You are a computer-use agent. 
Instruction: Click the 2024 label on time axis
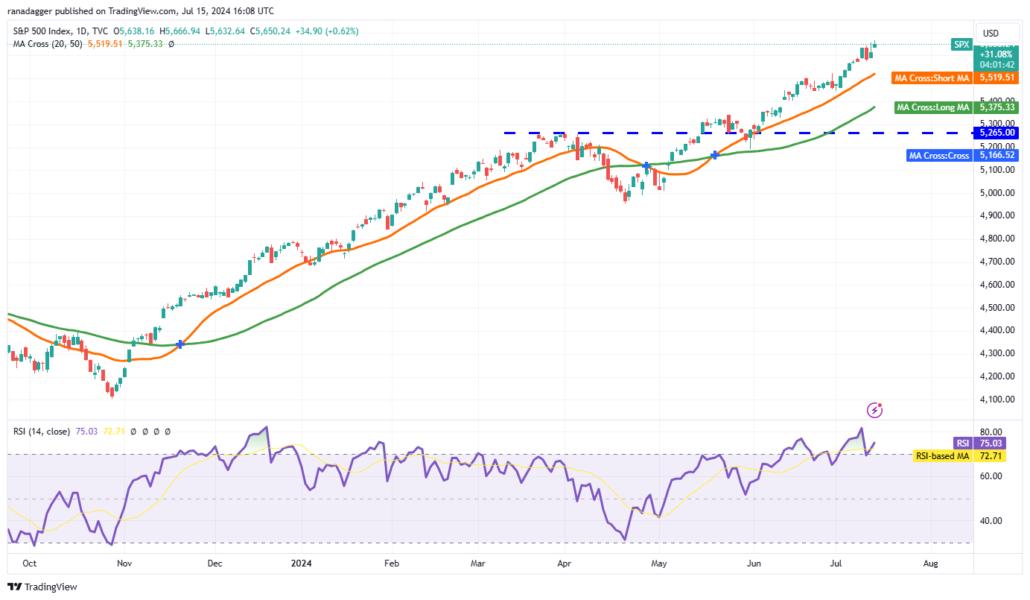301,563
